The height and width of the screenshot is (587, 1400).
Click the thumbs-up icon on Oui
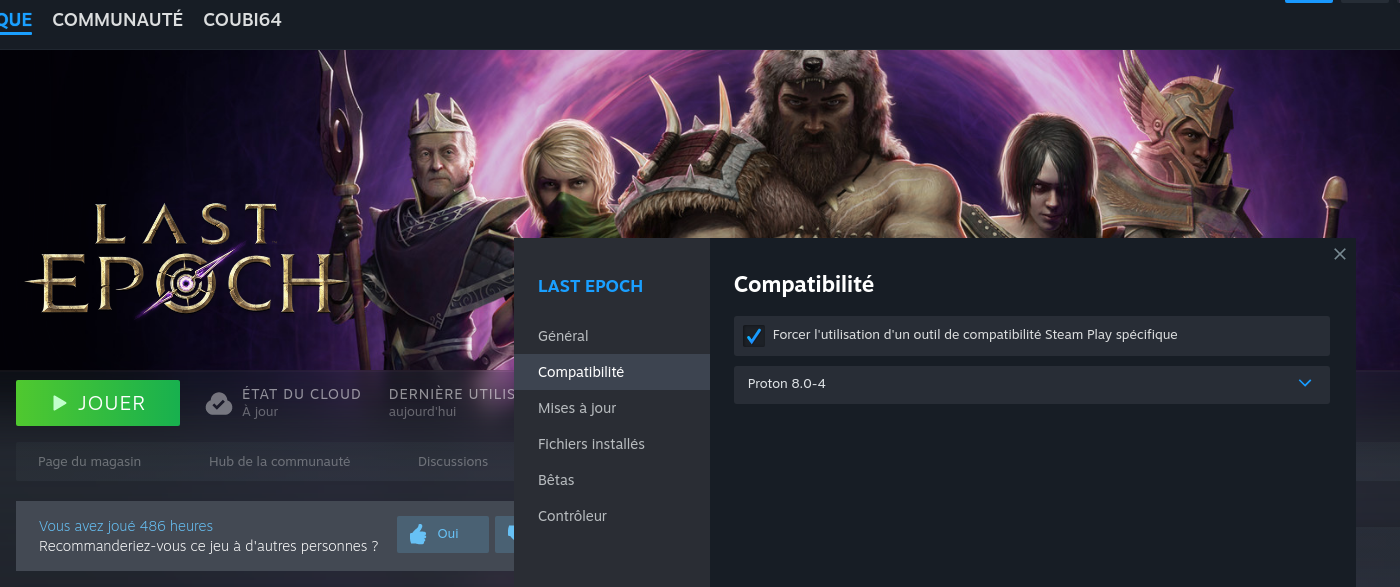[x=418, y=534]
